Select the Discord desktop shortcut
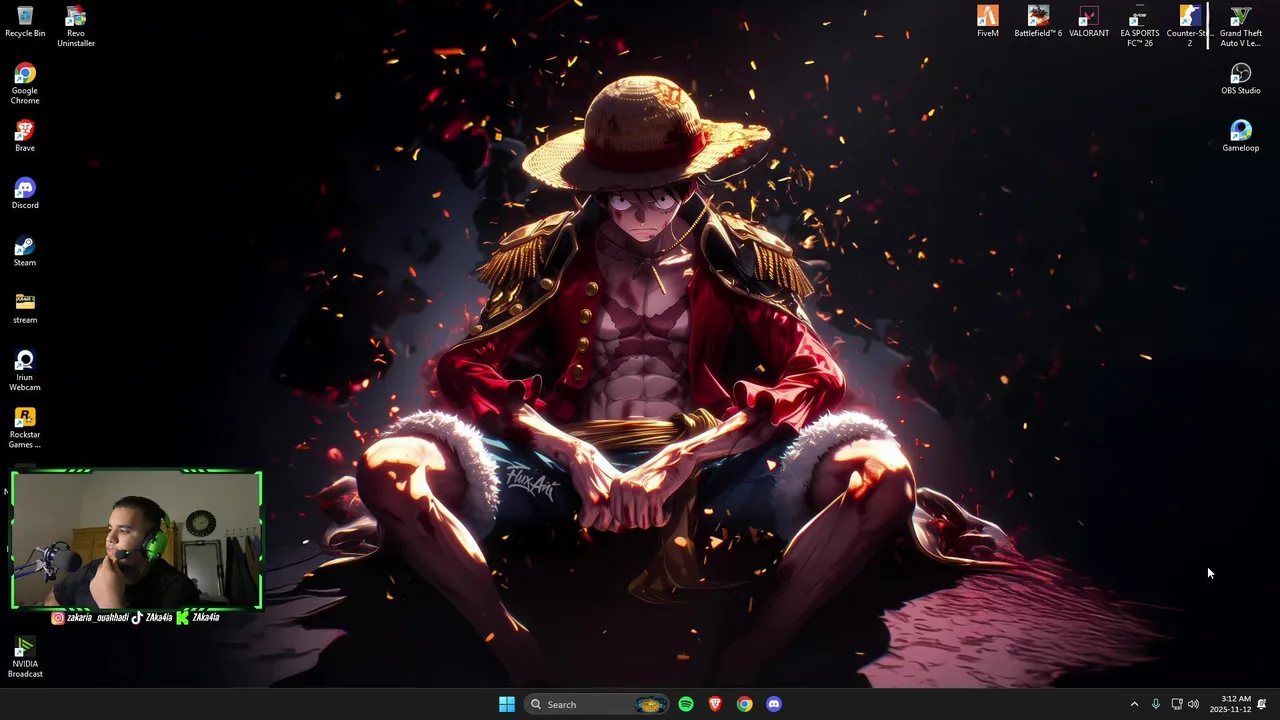The width and height of the screenshot is (1280, 720). 25,194
